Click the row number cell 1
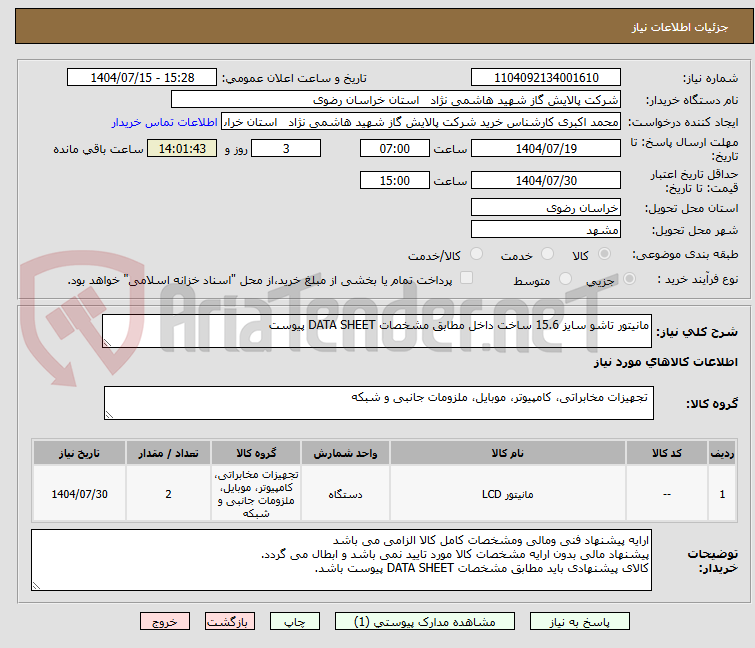The height and width of the screenshot is (648, 755). point(722,494)
